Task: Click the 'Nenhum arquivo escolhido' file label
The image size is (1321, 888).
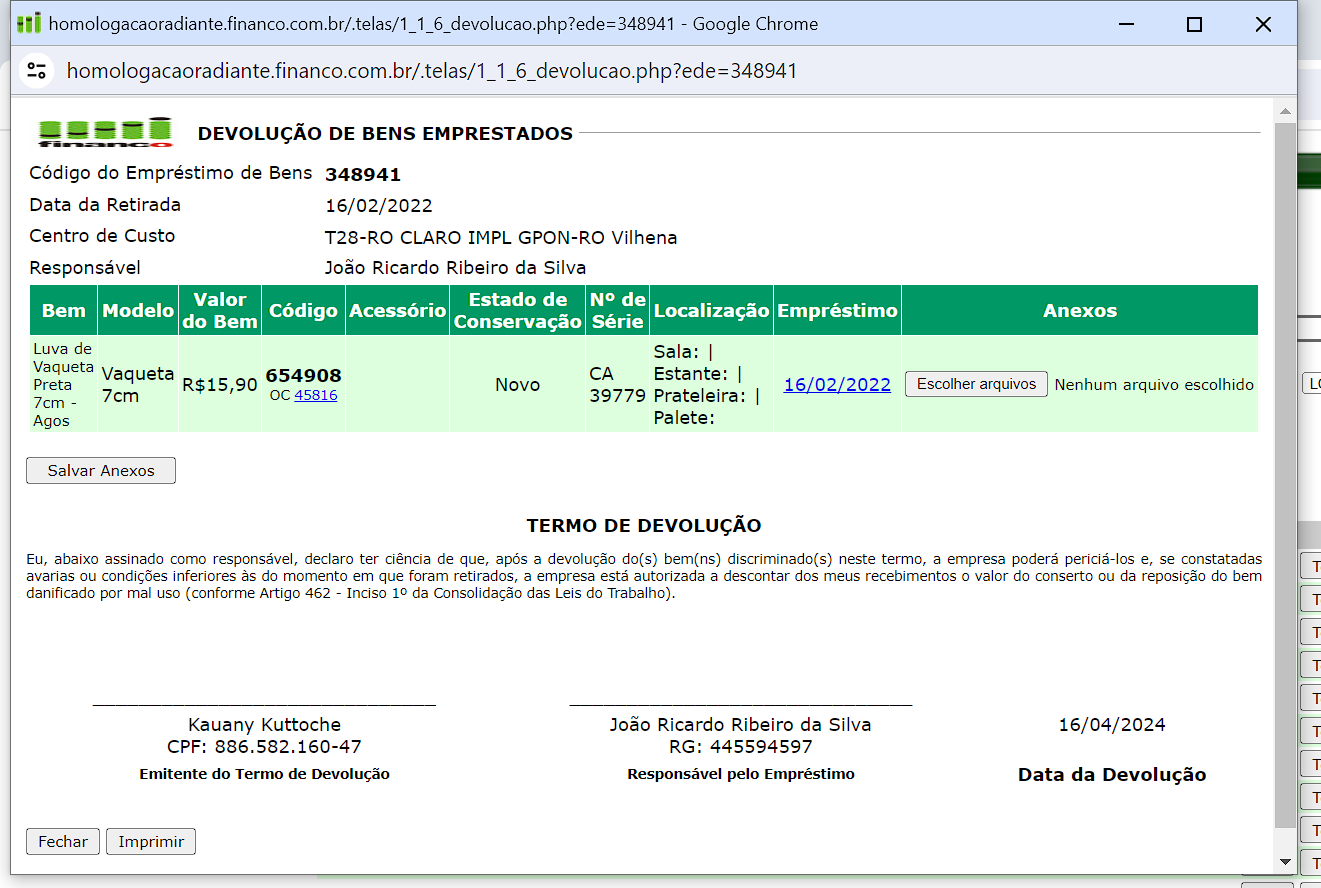Action: point(1153,385)
